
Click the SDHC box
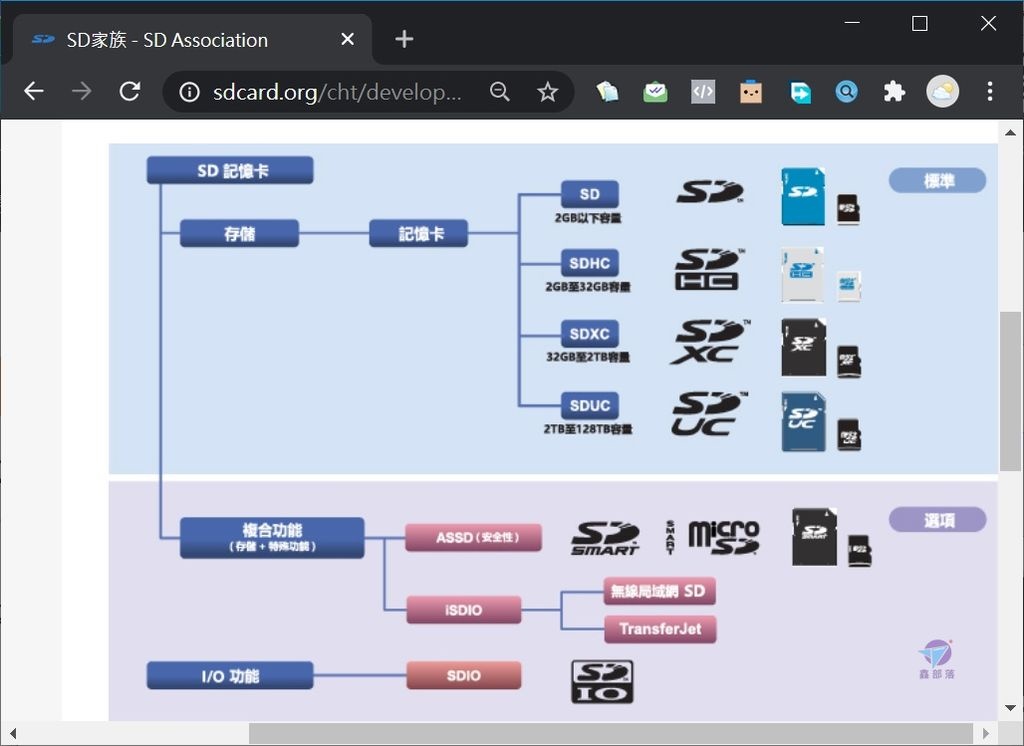point(590,263)
